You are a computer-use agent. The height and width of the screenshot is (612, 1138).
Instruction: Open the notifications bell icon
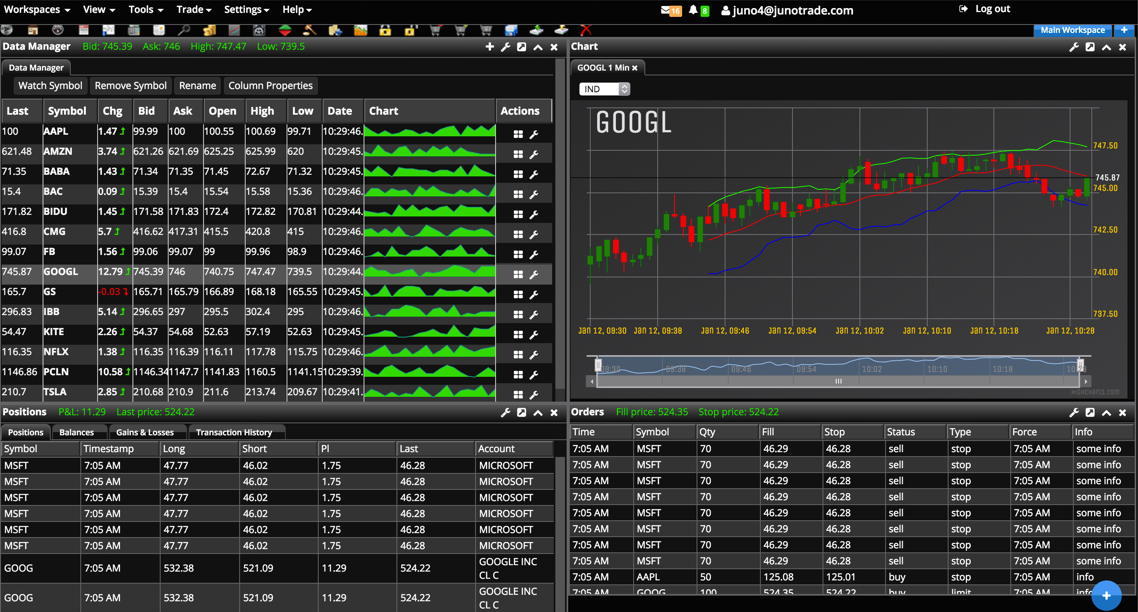(x=693, y=10)
